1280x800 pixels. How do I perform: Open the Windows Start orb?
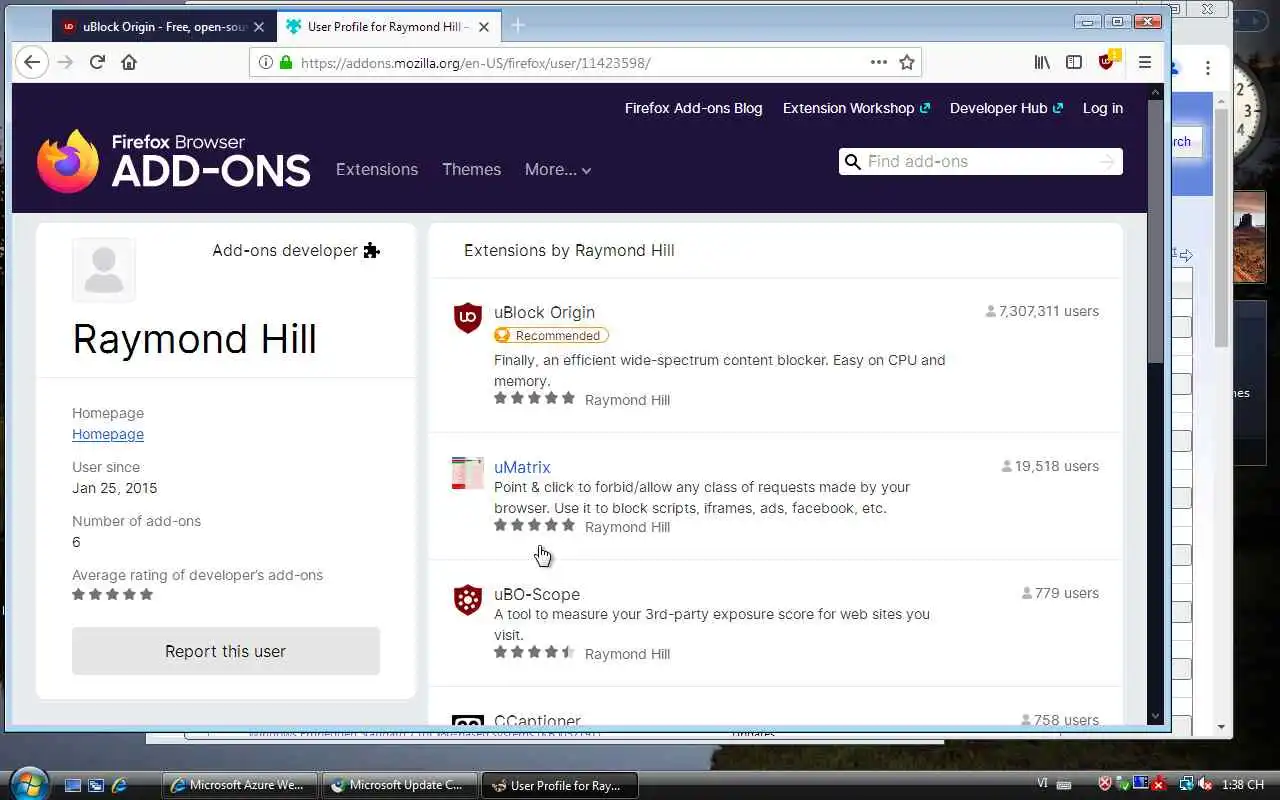point(28,783)
